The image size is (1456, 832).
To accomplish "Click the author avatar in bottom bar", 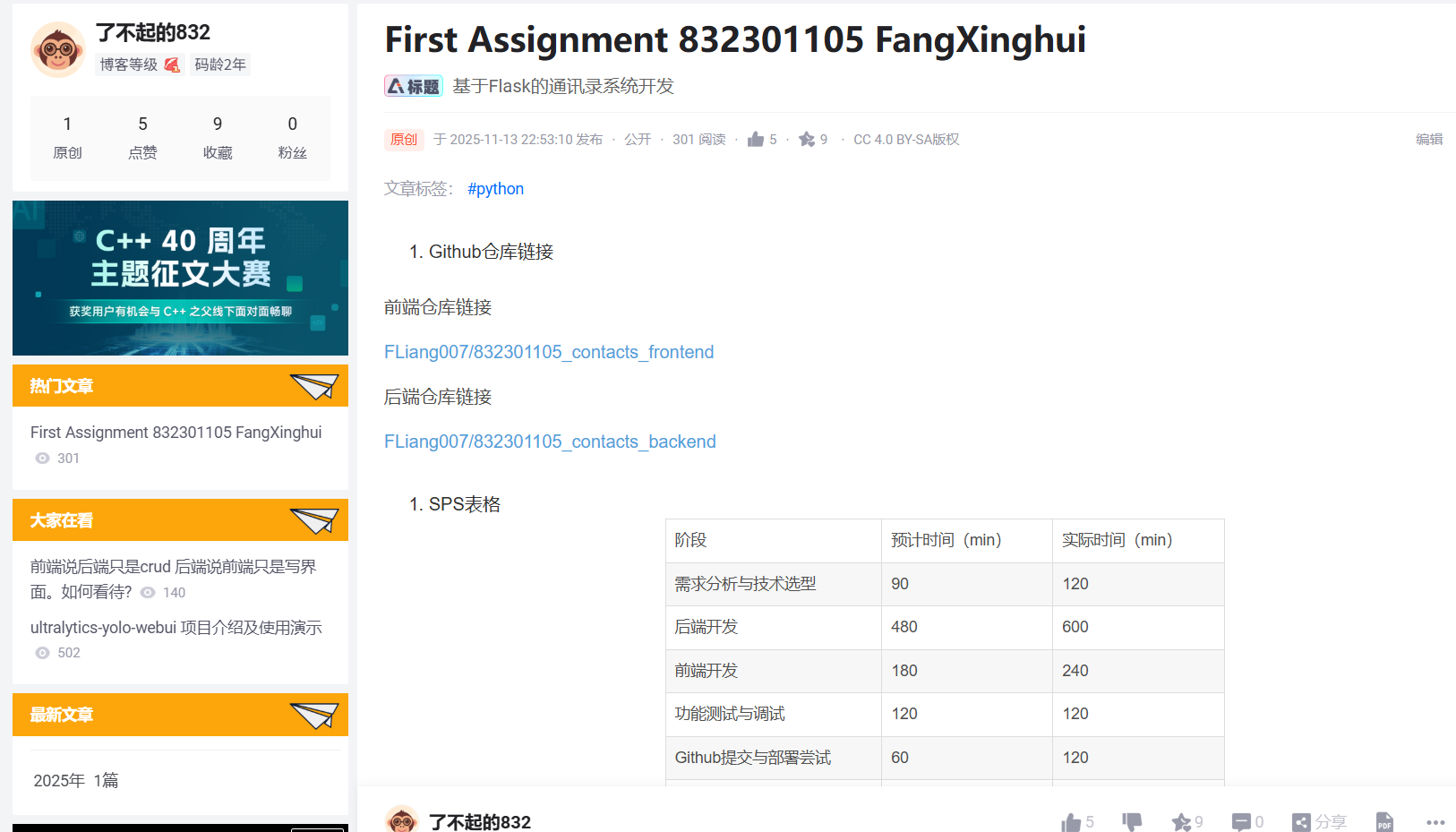I will pyautogui.click(x=401, y=819).
